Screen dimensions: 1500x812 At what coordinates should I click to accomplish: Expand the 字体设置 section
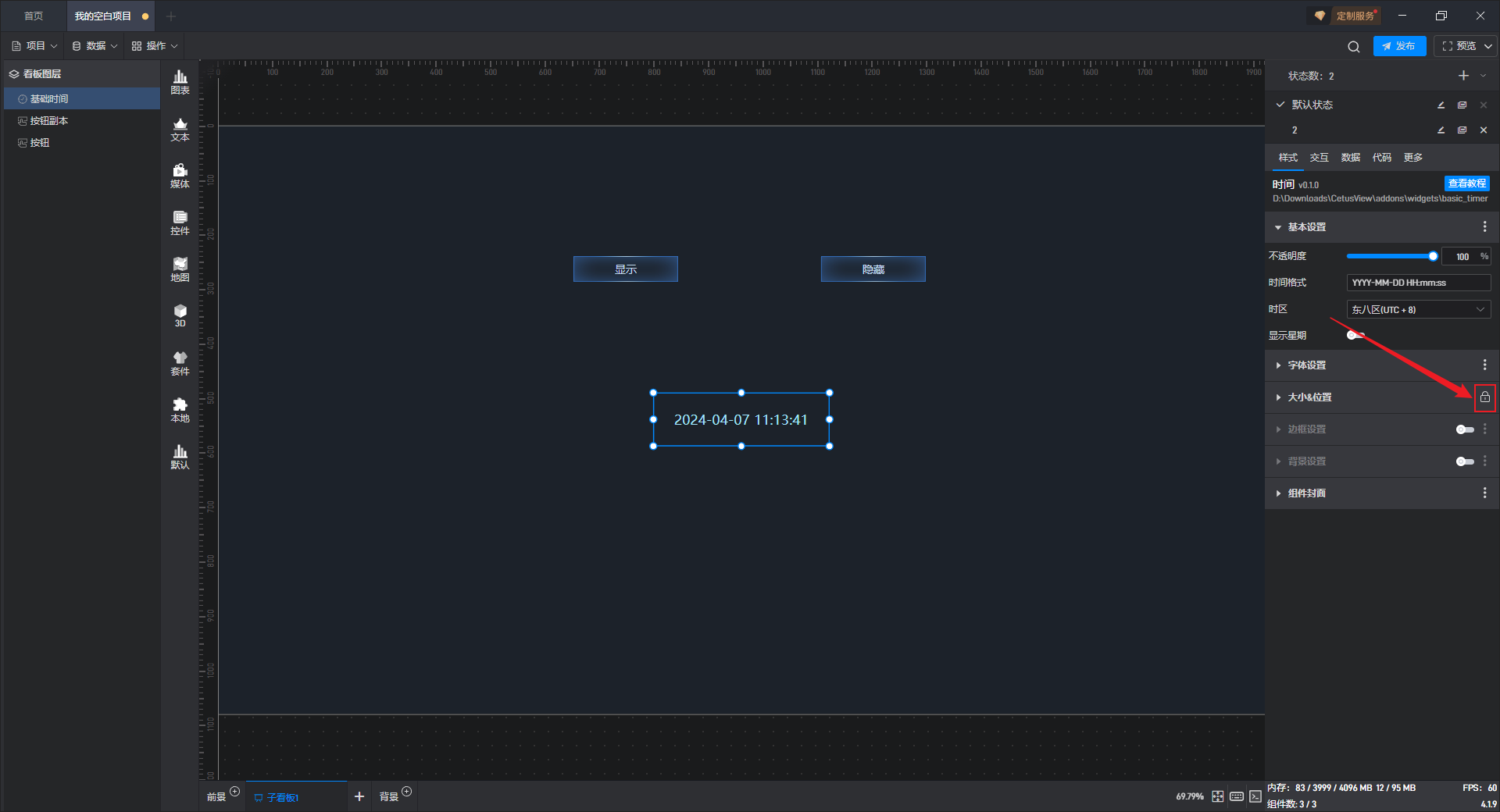(1306, 365)
